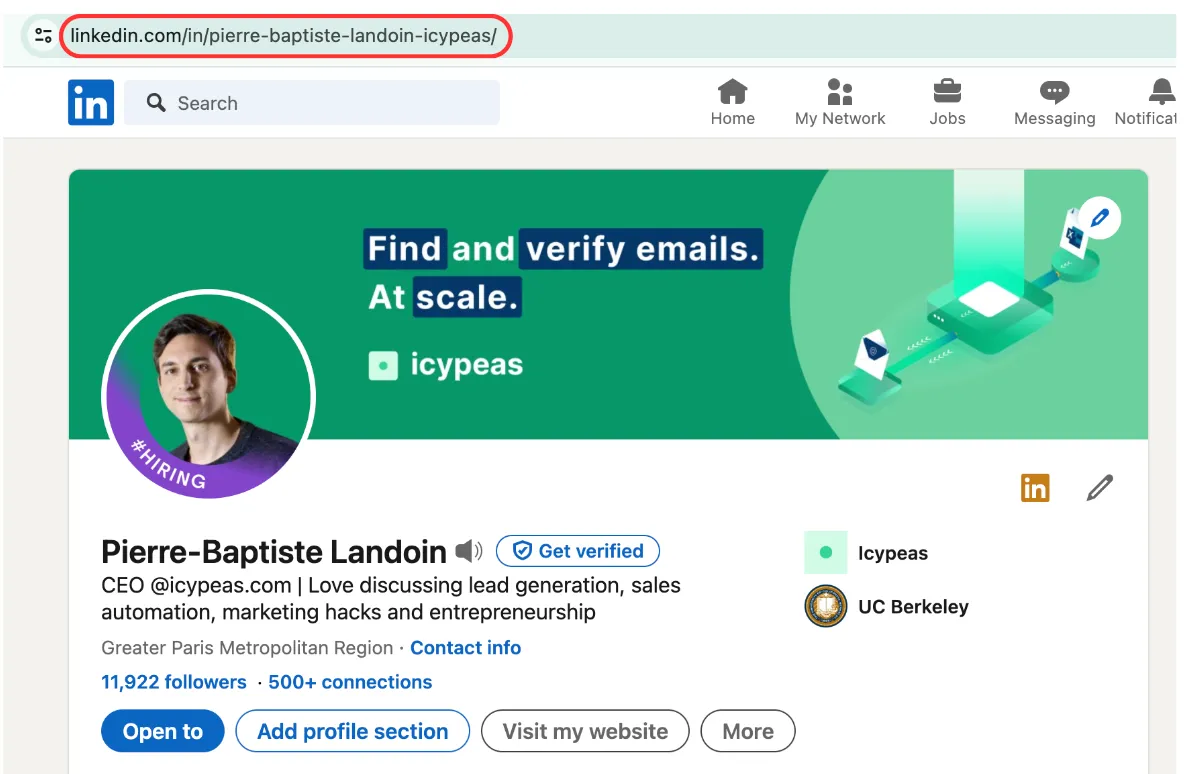Image resolution: width=1188 pixels, height=774 pixels.
Task: Open the Icypeas company link
Action: (893, 554)
